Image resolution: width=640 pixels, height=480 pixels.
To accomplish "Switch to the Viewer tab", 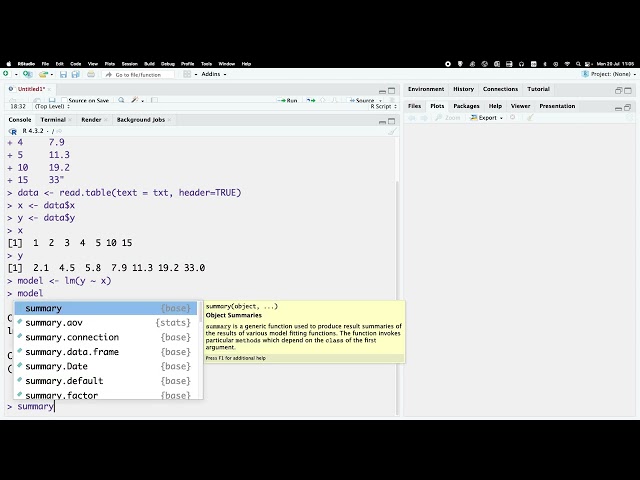I will [x=520, y=106].
